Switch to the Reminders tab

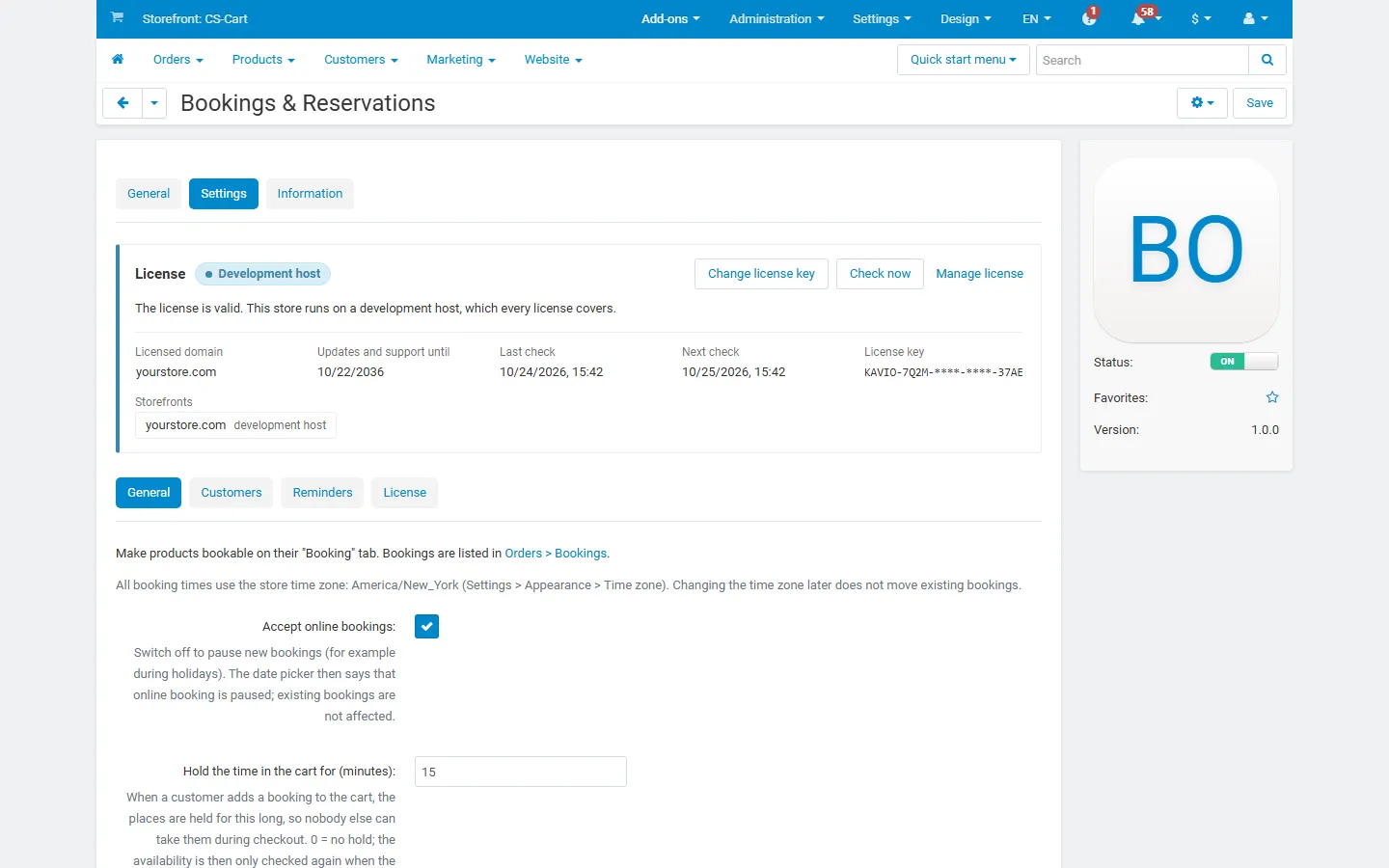[x=322, y=493]
